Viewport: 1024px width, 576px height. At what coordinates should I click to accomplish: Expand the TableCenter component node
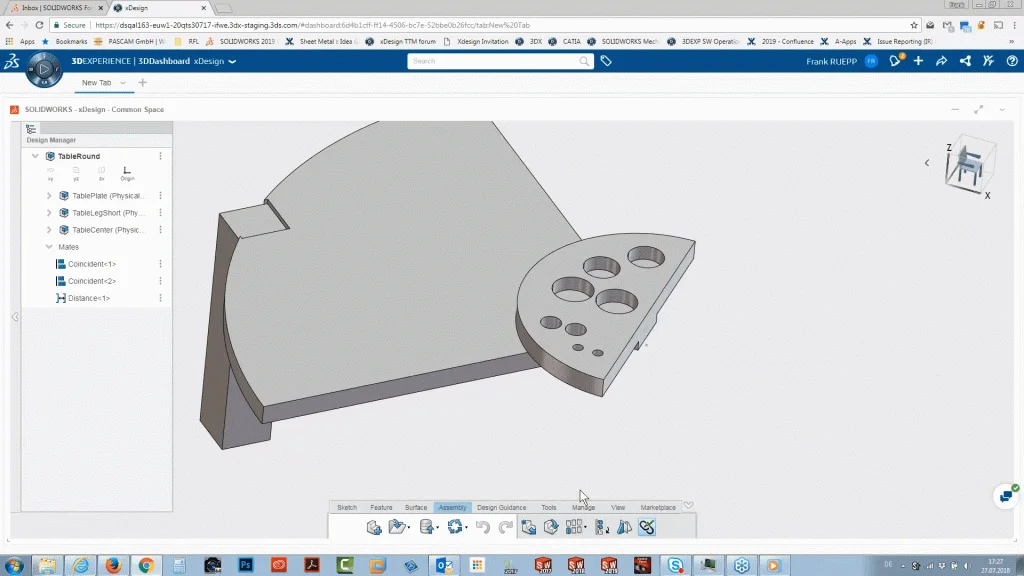pyautogui.click(x=49, y=230)
